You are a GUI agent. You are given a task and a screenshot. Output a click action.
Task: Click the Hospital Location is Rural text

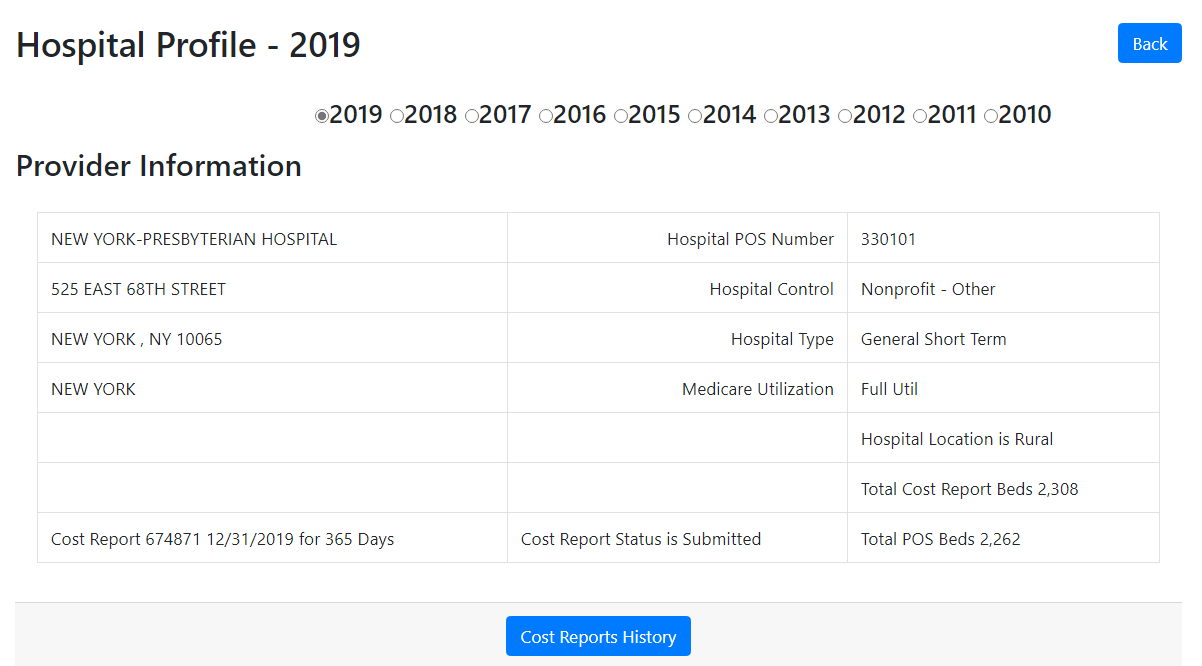point(957,439)
